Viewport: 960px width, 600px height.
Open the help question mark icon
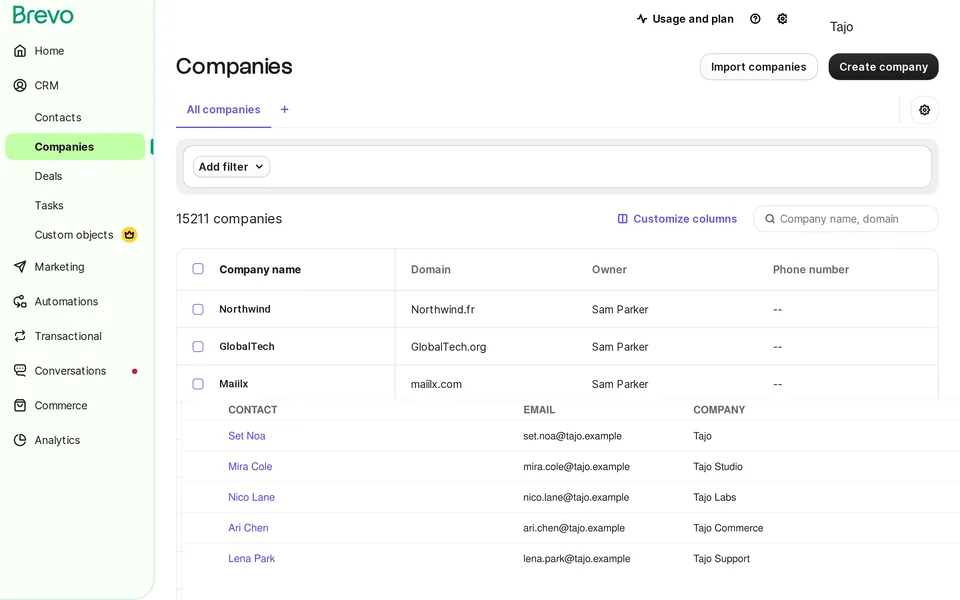pos(755,19)
